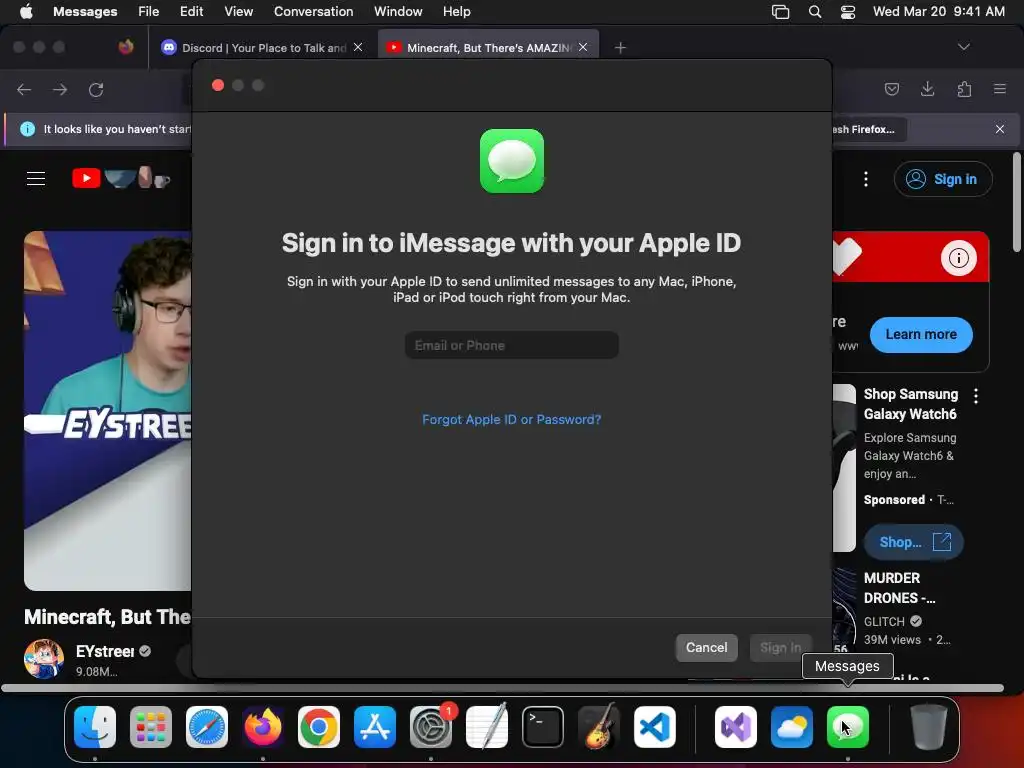The width and height of the screenshot is (1024, 768).
Task: Open the Edit menu
Action: pyautogui.click(x=191, y=12)
